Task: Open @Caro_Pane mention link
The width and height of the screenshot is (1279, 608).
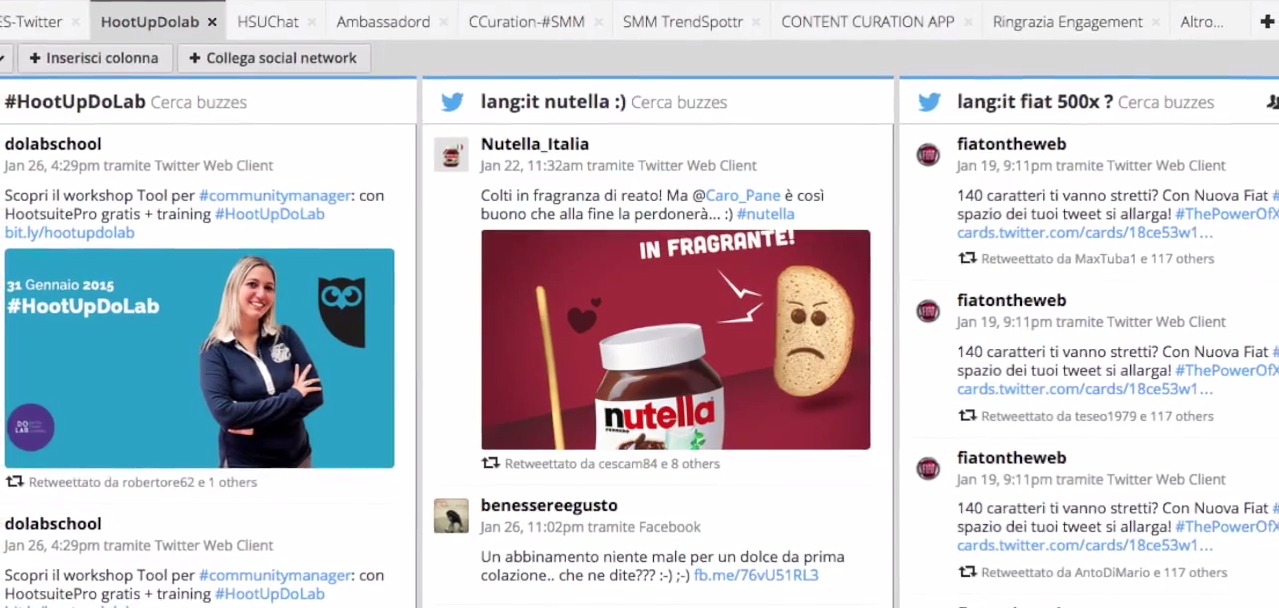Action: pos(745,196)
